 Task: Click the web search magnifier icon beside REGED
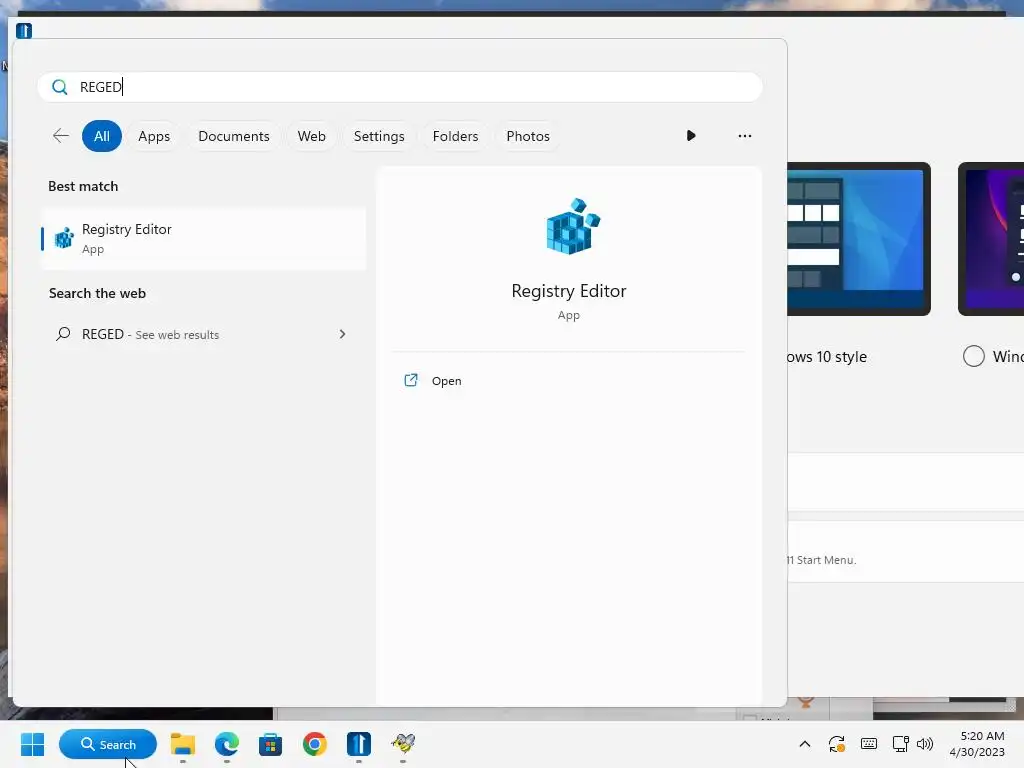[x=63, y=334]
